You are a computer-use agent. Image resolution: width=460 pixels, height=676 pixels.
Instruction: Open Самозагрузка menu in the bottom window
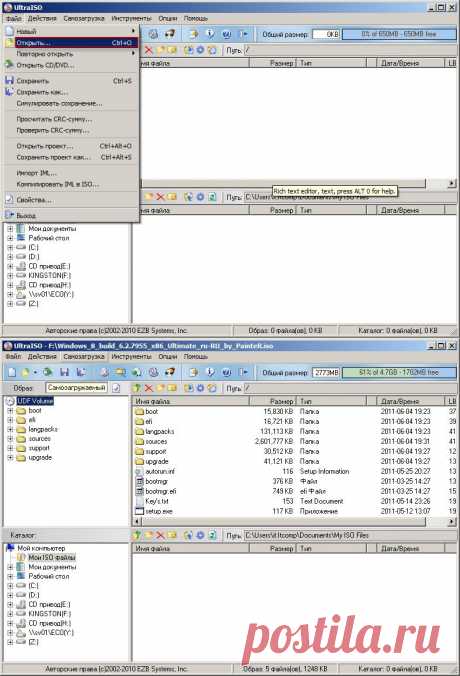pyautogui.click(x=84, y=357)
